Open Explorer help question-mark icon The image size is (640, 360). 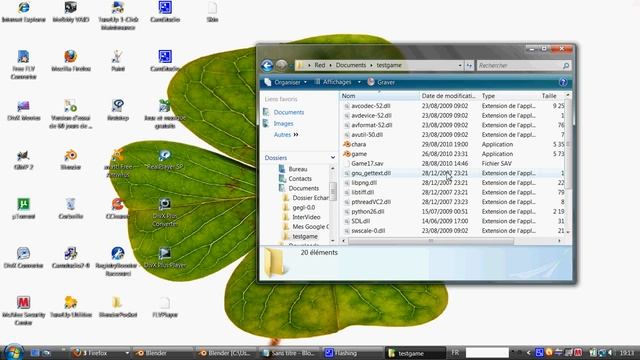[x=563, y=82]
